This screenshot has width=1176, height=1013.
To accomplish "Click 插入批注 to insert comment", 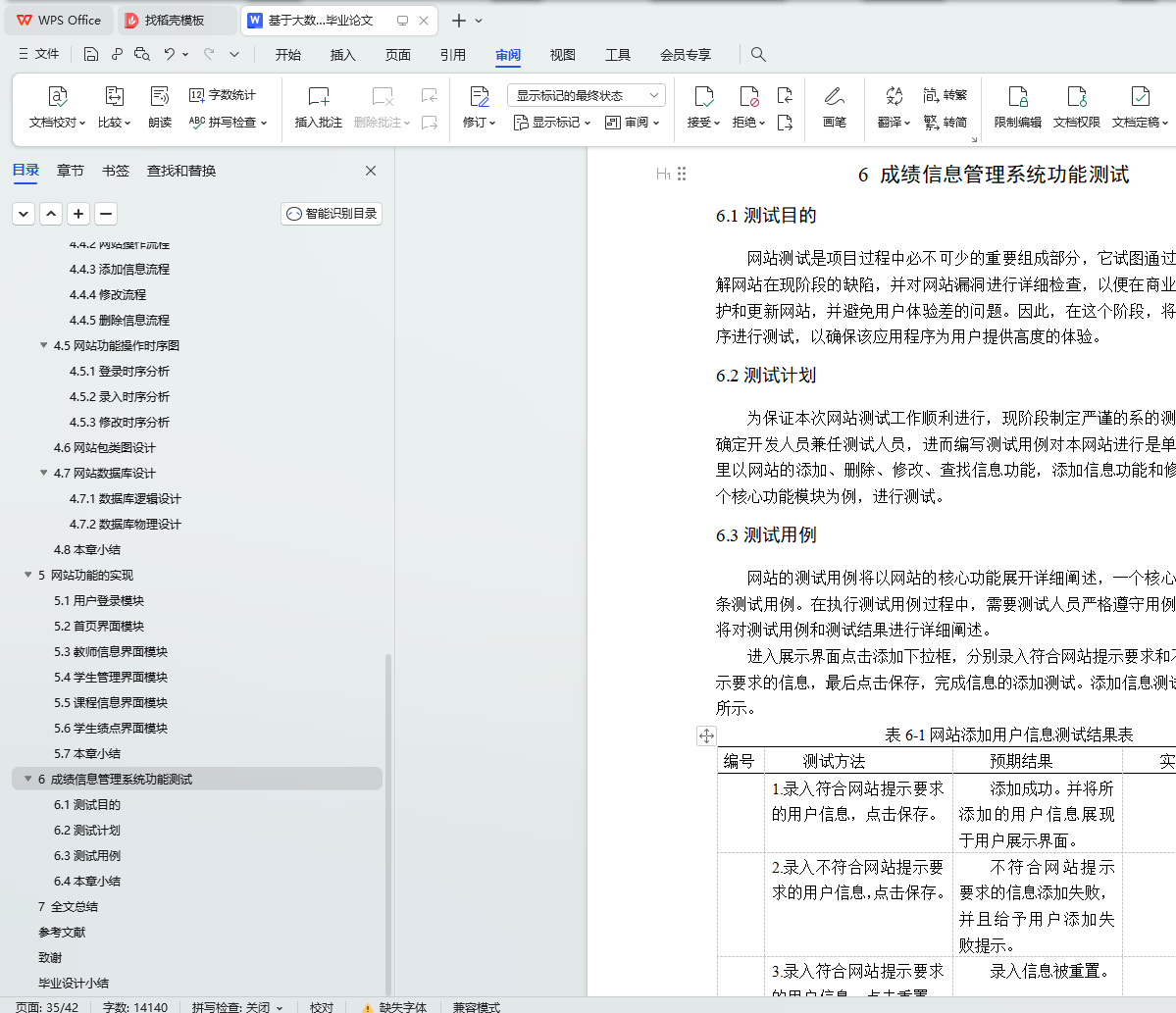I will [x=318, y=107].
